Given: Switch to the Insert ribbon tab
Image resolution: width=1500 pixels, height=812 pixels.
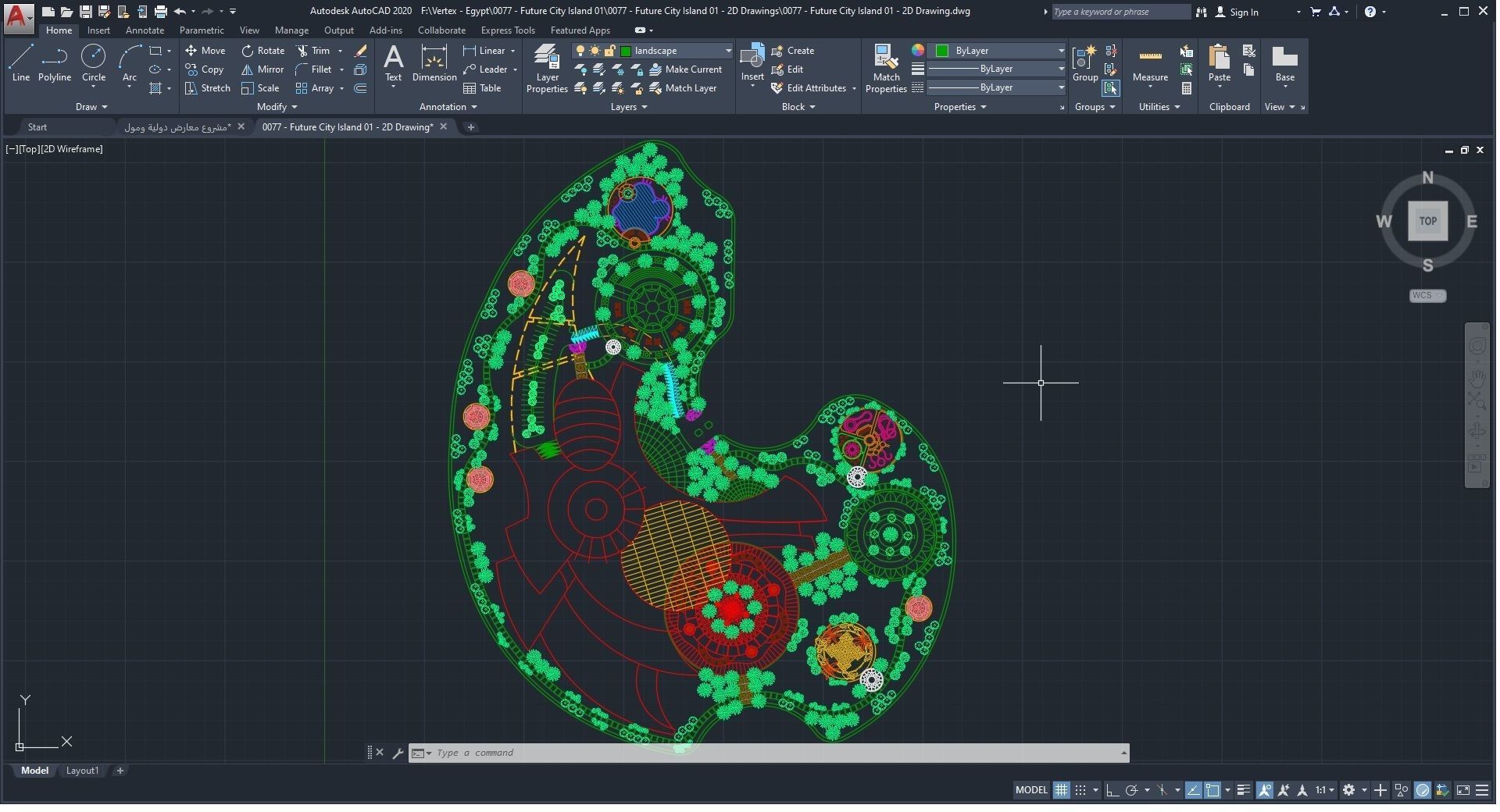Looking at the screenshot, I should pyautogui.click(x=98, y=30).
